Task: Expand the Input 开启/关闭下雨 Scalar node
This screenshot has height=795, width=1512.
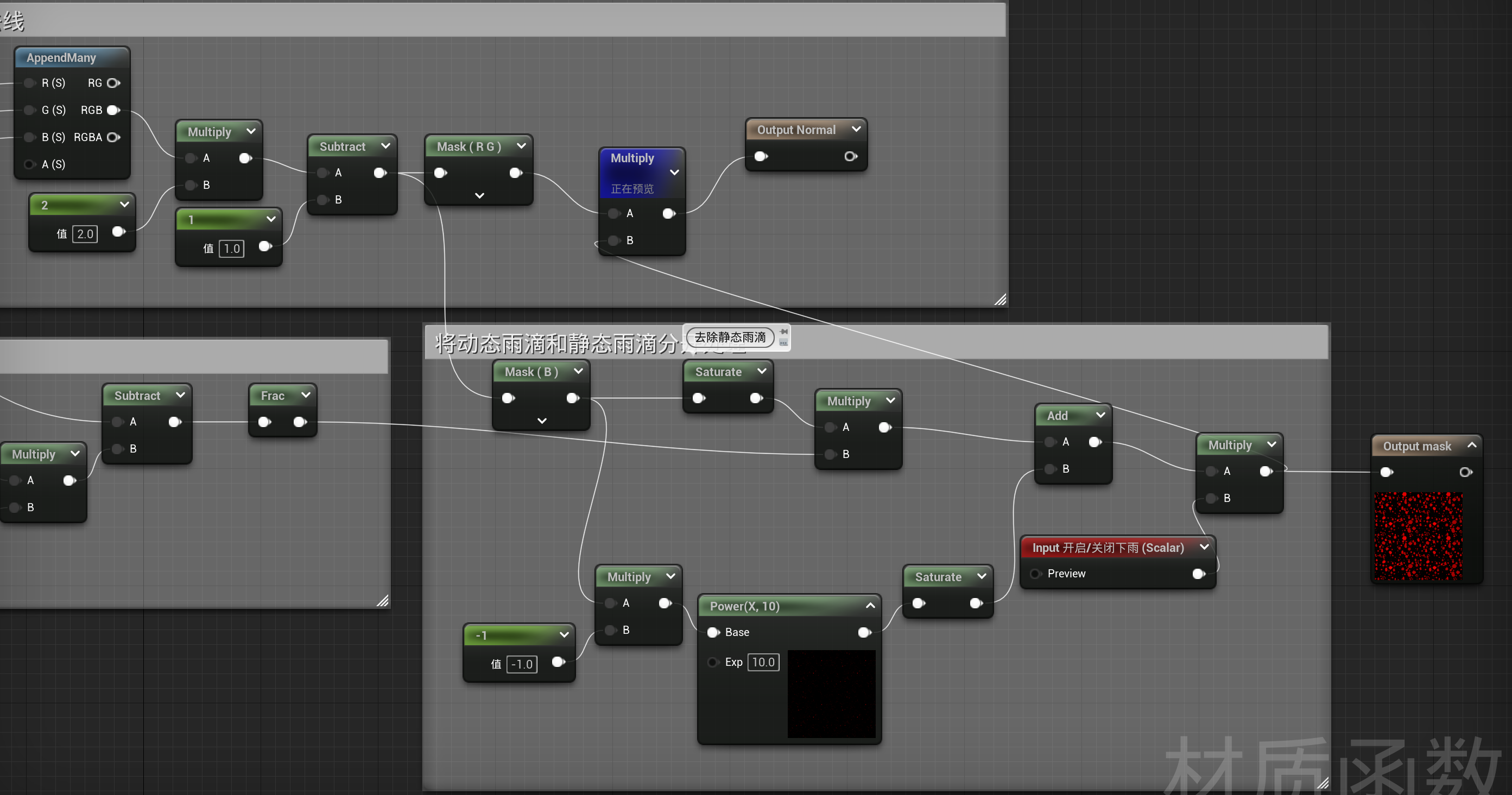Action: (1204, 547)
